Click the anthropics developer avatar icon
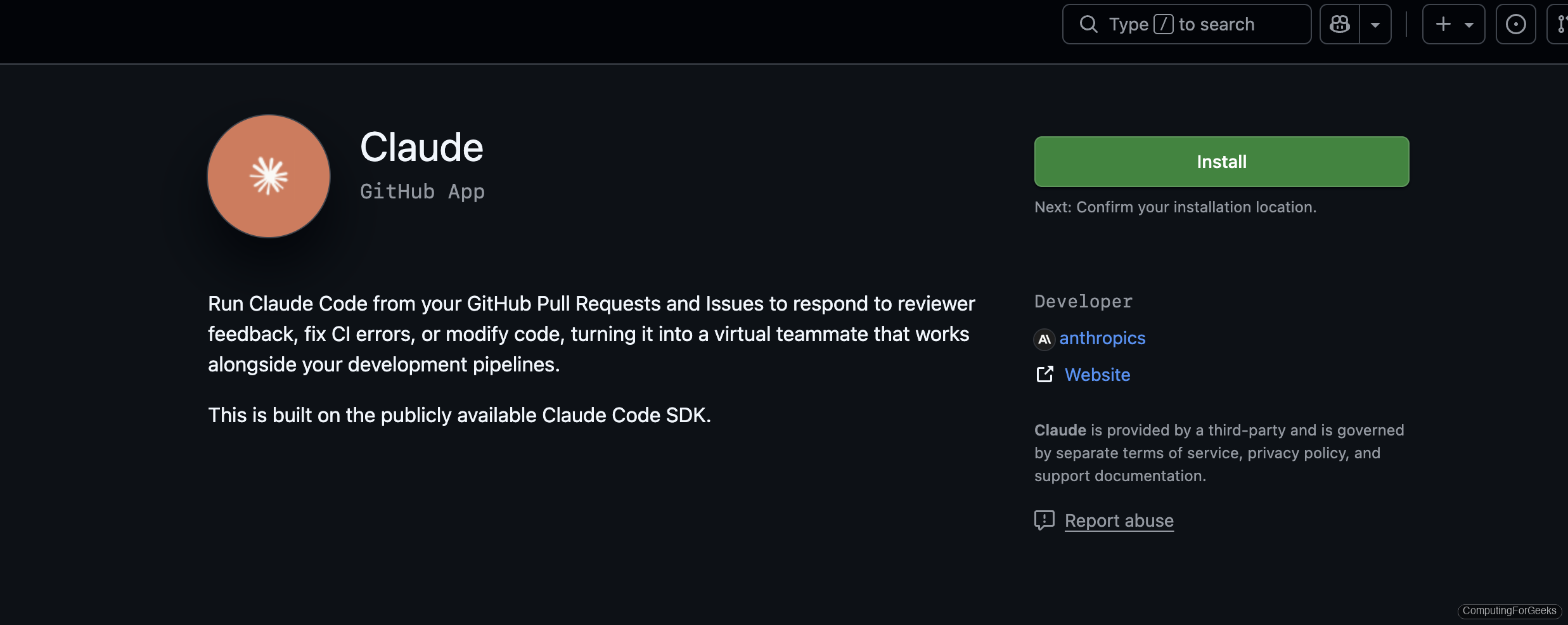The image size is (1568, 625). point(1043,339)
